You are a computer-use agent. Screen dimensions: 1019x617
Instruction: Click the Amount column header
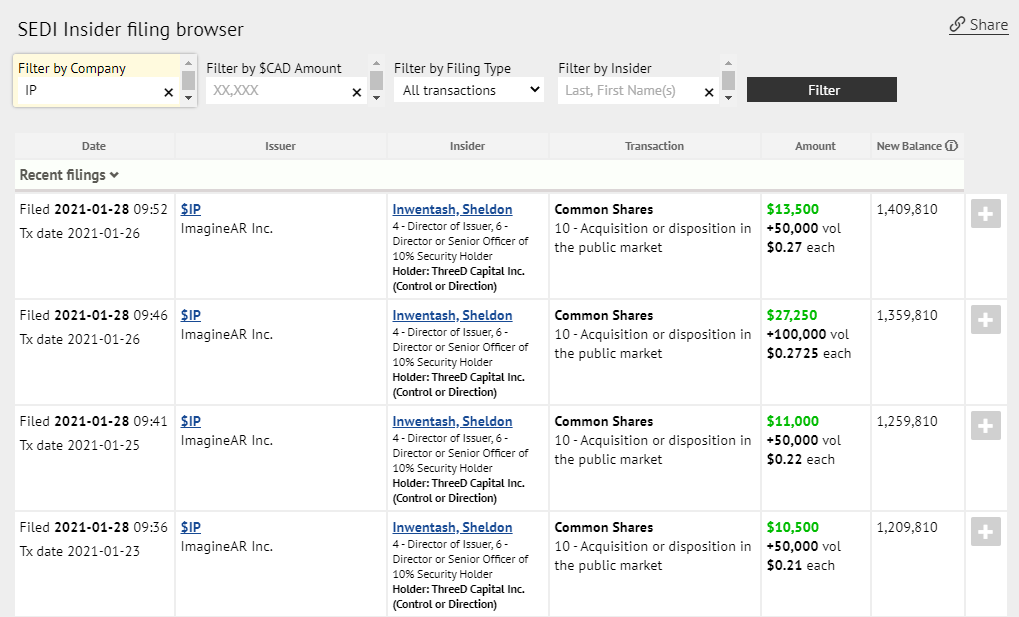pos(815,146)
